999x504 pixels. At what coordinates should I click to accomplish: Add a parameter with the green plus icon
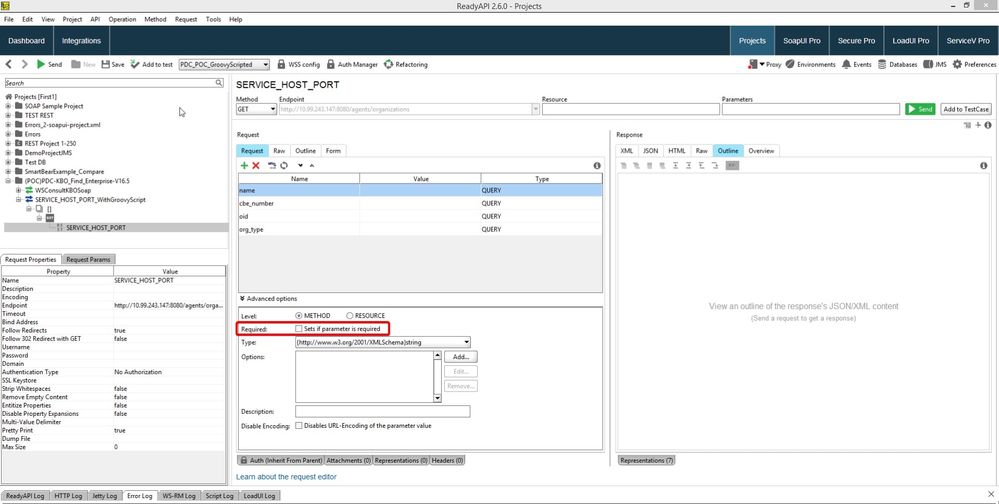tap(244, 165)
